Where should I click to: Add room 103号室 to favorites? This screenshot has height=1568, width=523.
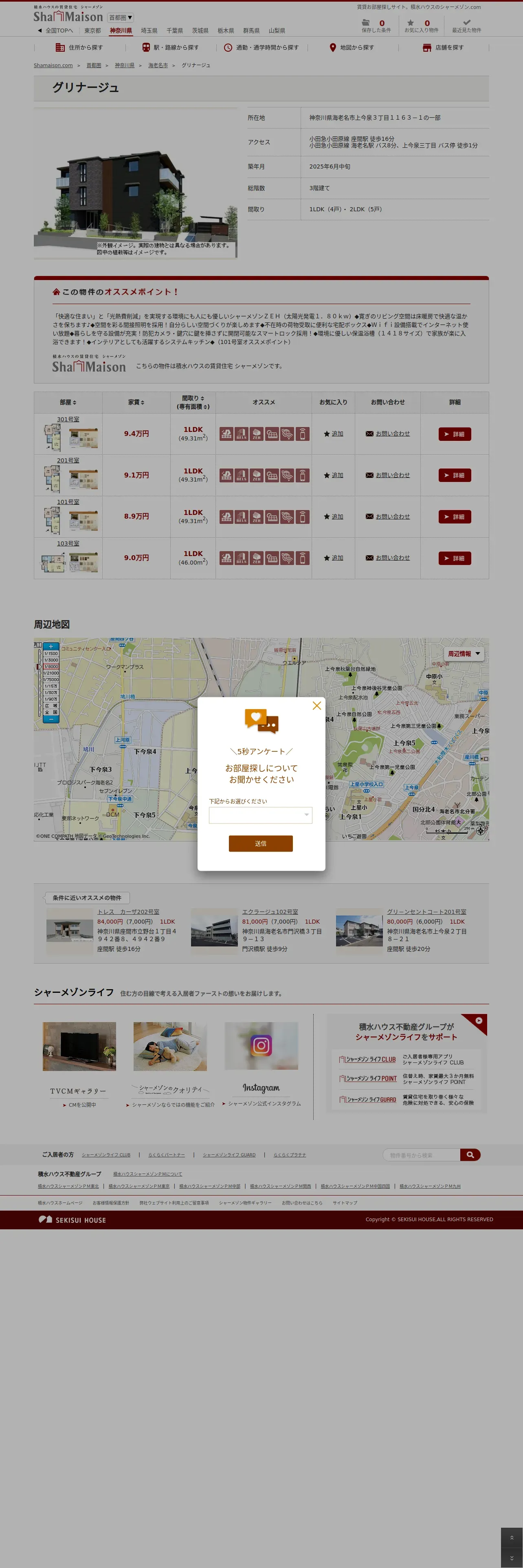click(333, 558)
